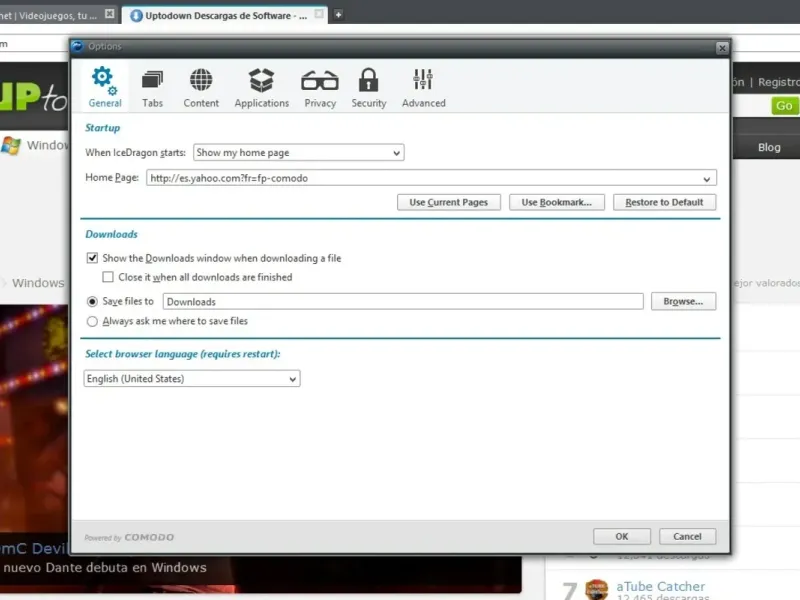Close the Options dialog window
This screenshot has height=600, width=800.
pyautogui.click(x=721, y=48)
